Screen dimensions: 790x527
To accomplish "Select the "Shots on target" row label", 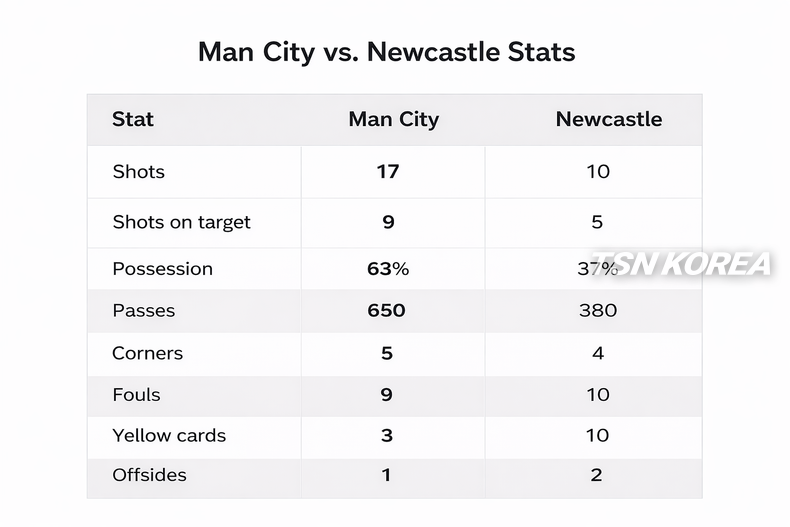I will pyautogui.click(x=181, y=222).
